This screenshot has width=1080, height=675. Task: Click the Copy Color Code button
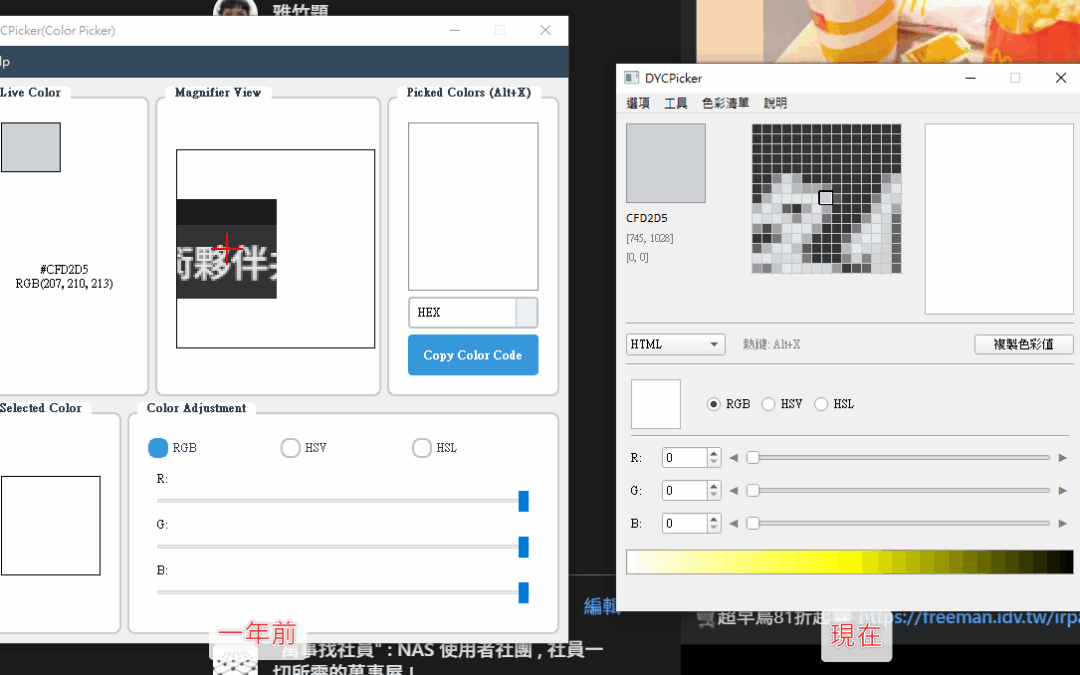tap(473, 354)
